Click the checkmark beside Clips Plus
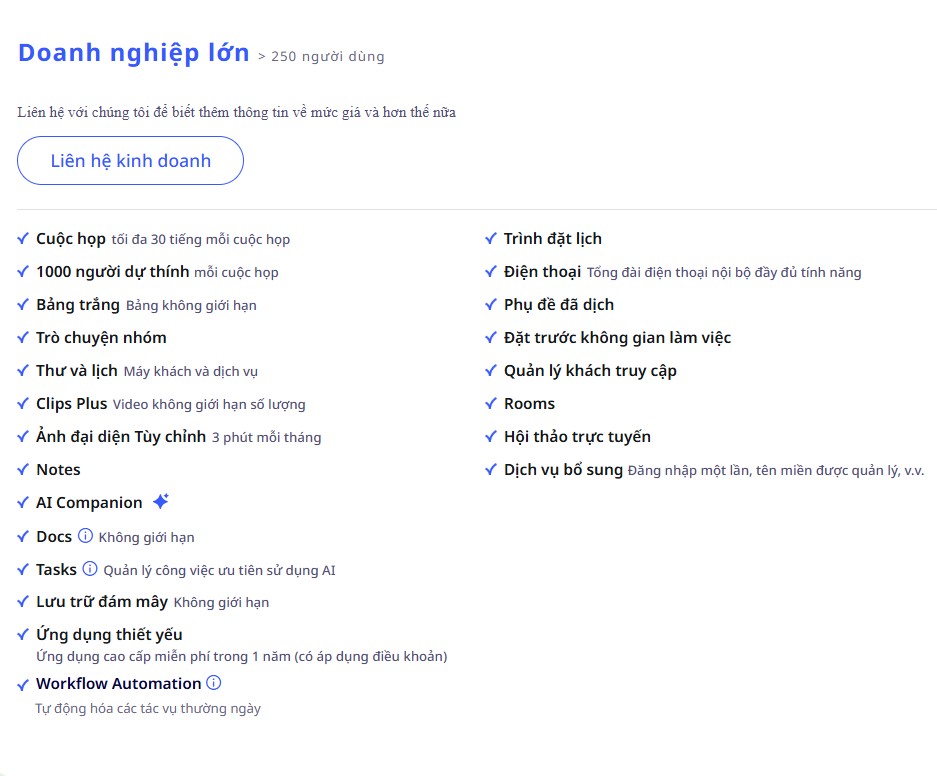This screenshot has height=776, width=937. click(x=23, y=404)
